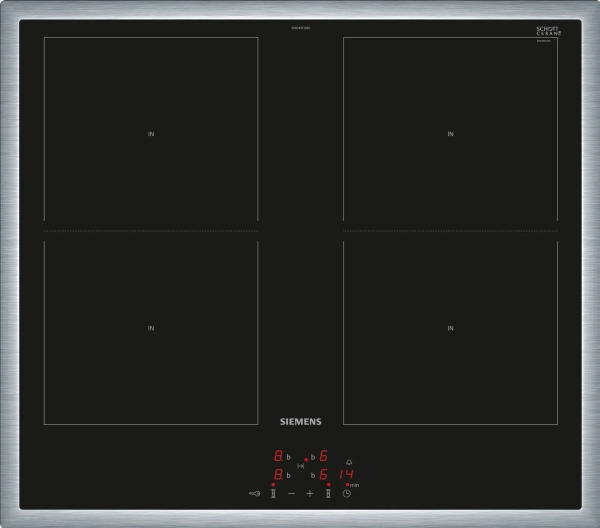The height and width of the screenshot is (528, 600).
Task: Touch the IN marker on rear right zone
Action: (x=450, y=134)
